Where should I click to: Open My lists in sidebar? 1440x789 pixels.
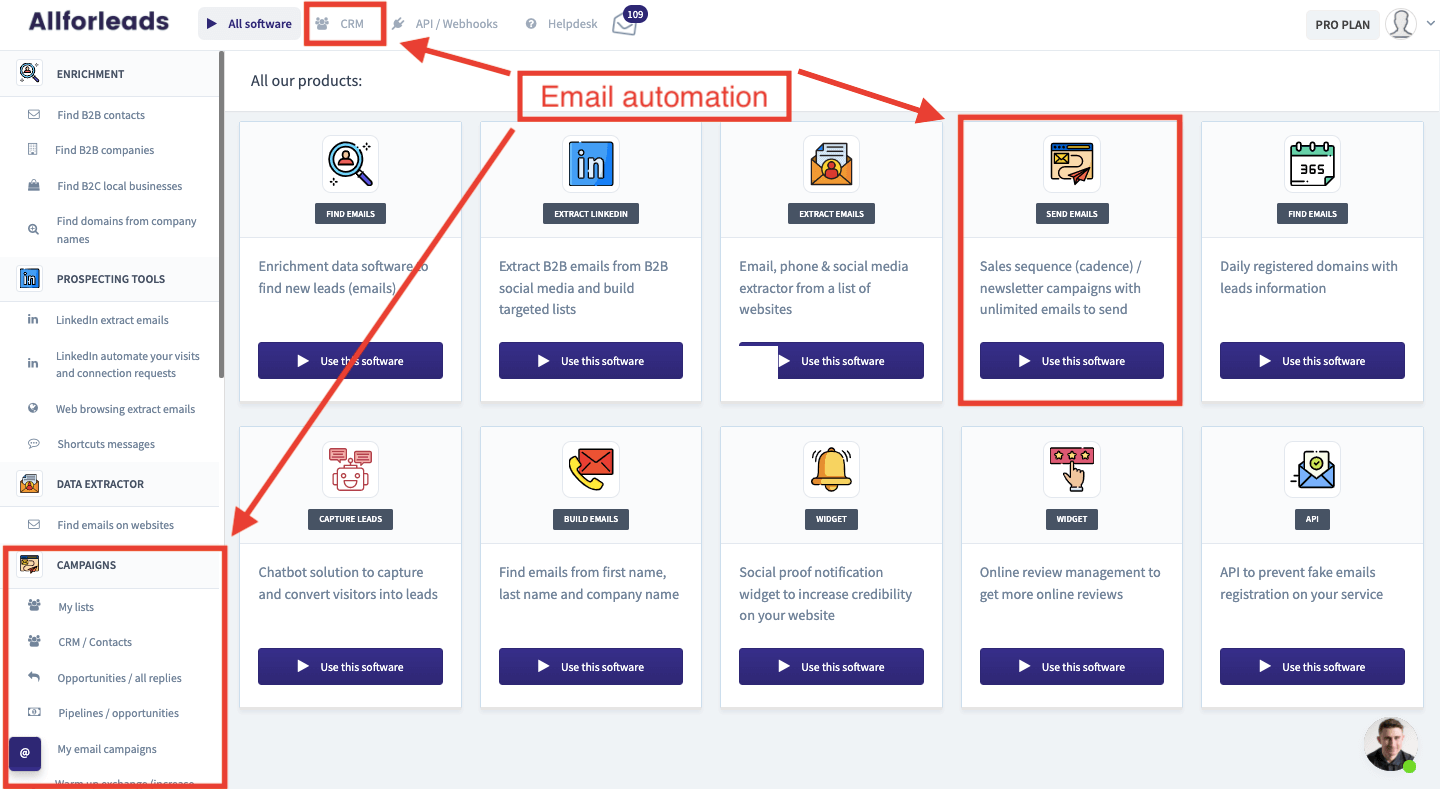pos(76,607)
